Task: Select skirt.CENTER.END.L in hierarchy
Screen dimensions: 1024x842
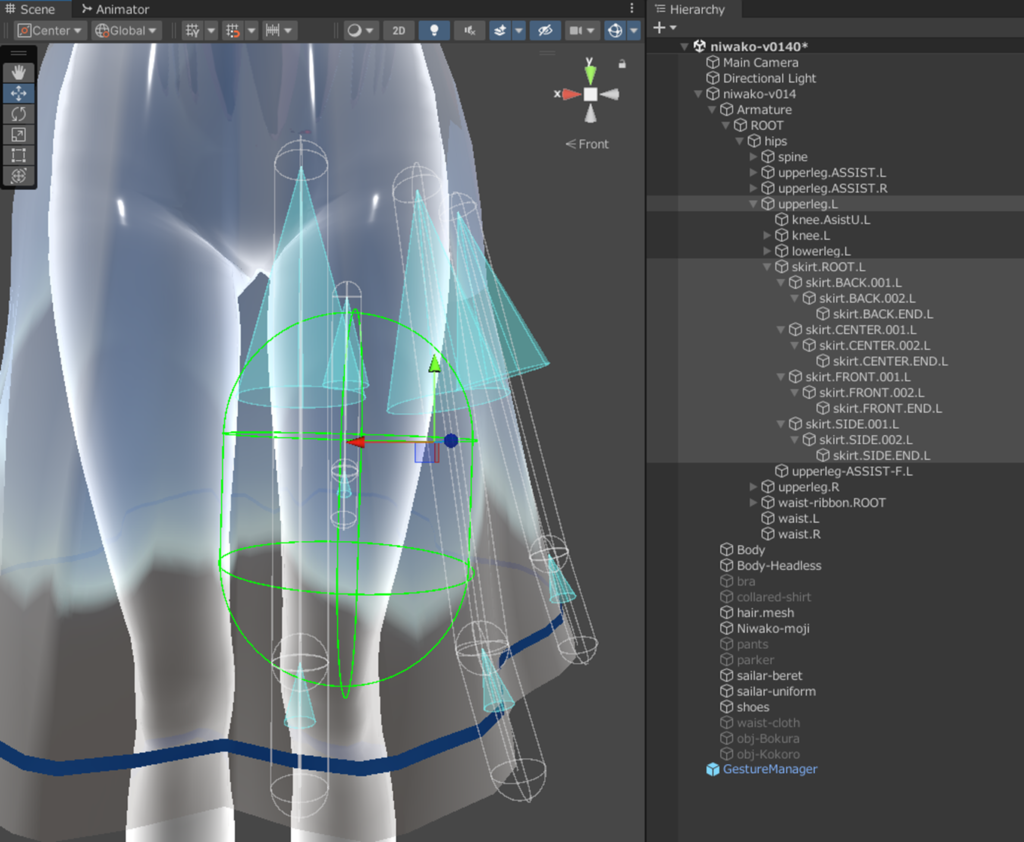Action: pyautogui.click(x=890, y=361)
